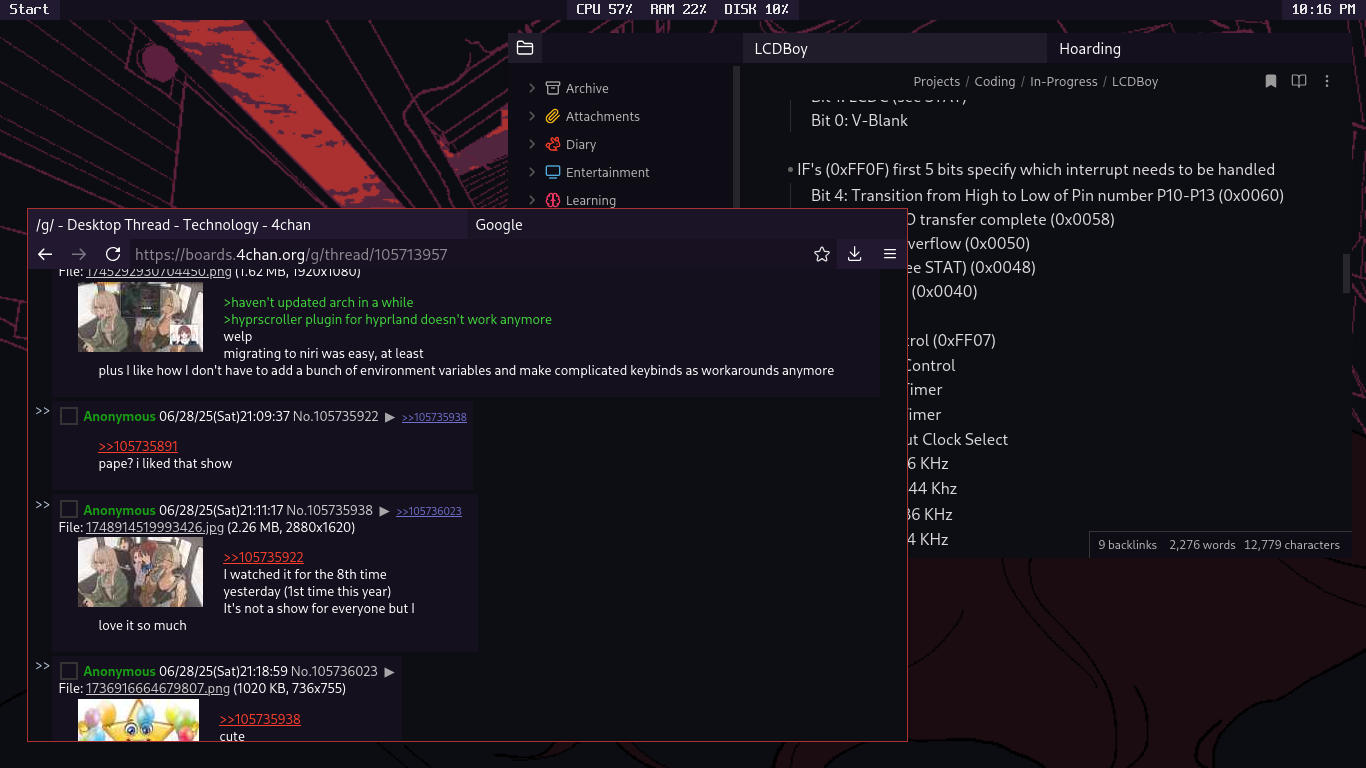The image size is (1366, 768).
Task: Click quote link >>105735922 in post body
Action: click(263, 557)
